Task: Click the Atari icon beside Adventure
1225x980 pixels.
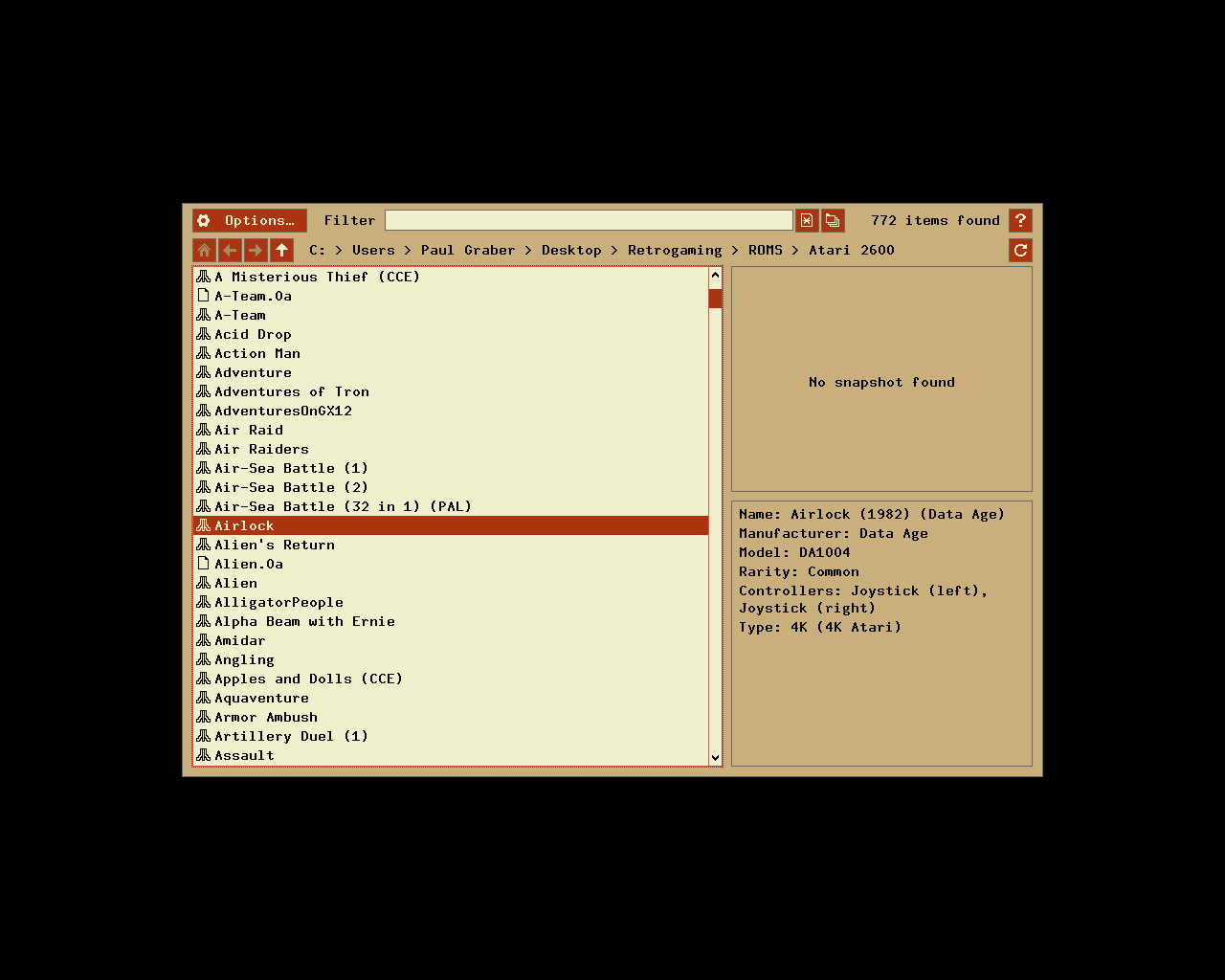Action: pyautogui.click(x=203, y=372)
